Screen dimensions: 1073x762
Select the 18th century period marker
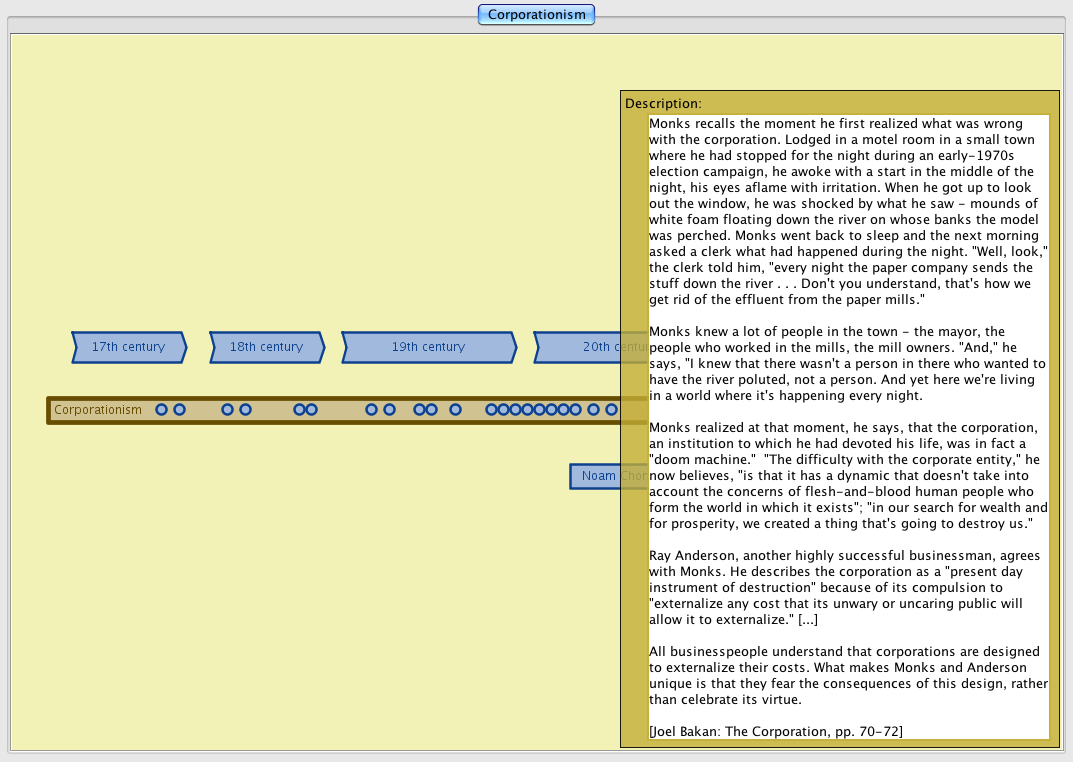(266, 347)
